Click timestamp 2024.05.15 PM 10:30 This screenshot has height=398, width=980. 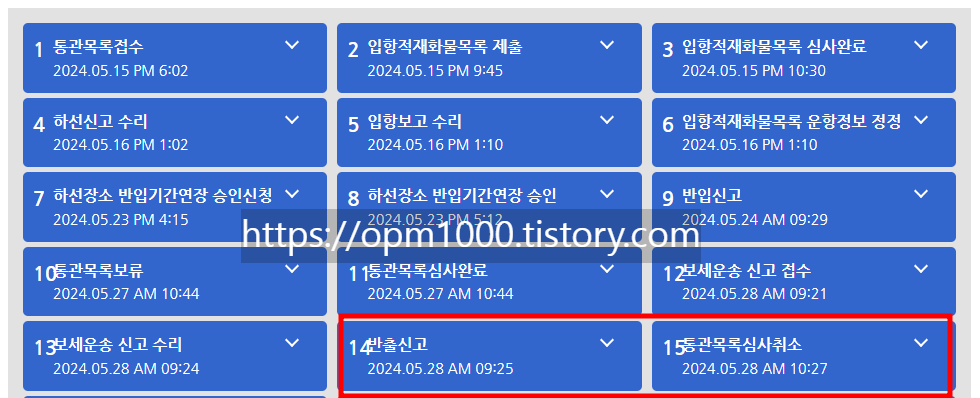(x=754, y=71)
